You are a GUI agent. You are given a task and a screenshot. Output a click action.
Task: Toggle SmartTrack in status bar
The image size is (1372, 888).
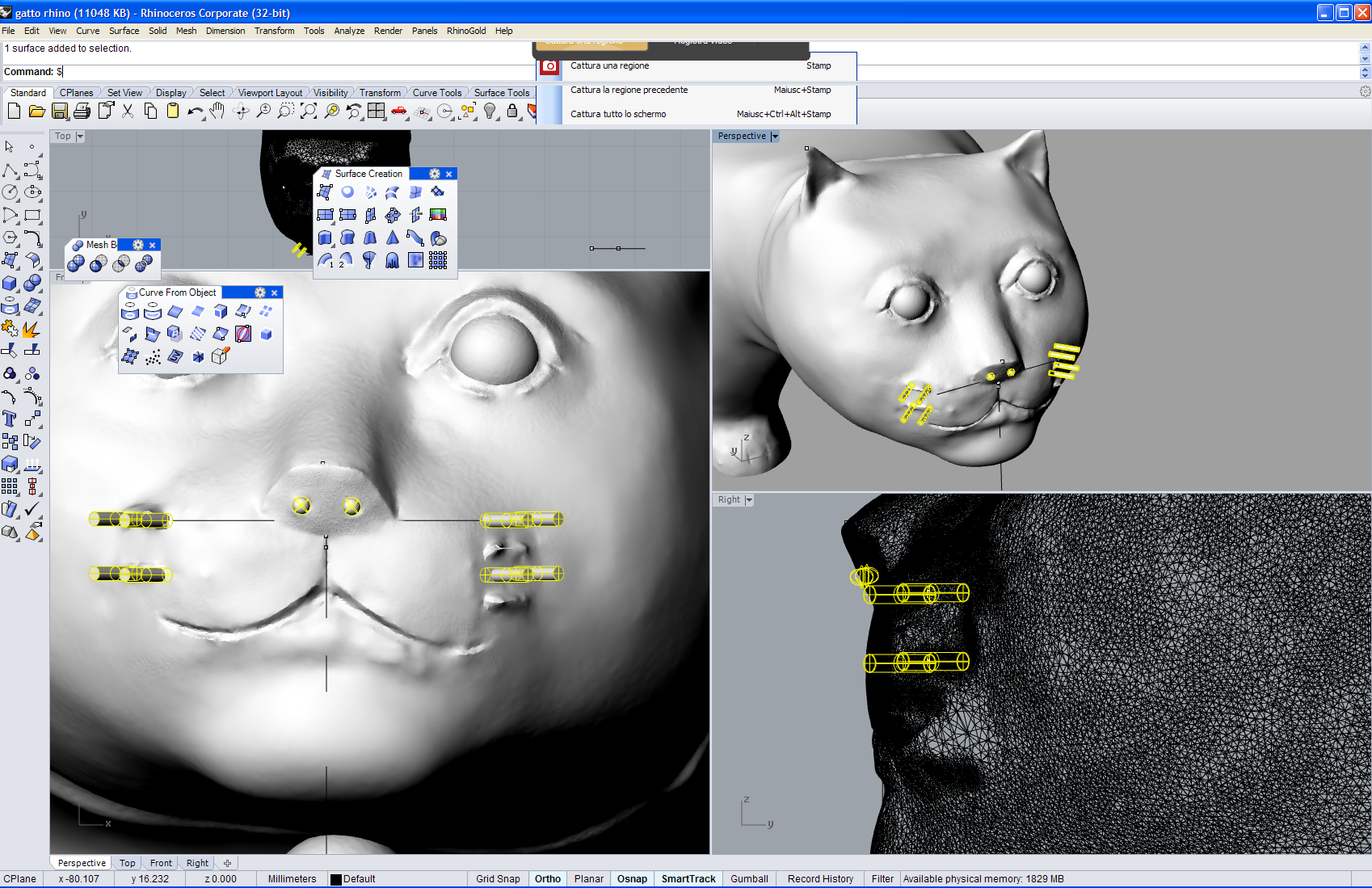click(x=688, y=879)
